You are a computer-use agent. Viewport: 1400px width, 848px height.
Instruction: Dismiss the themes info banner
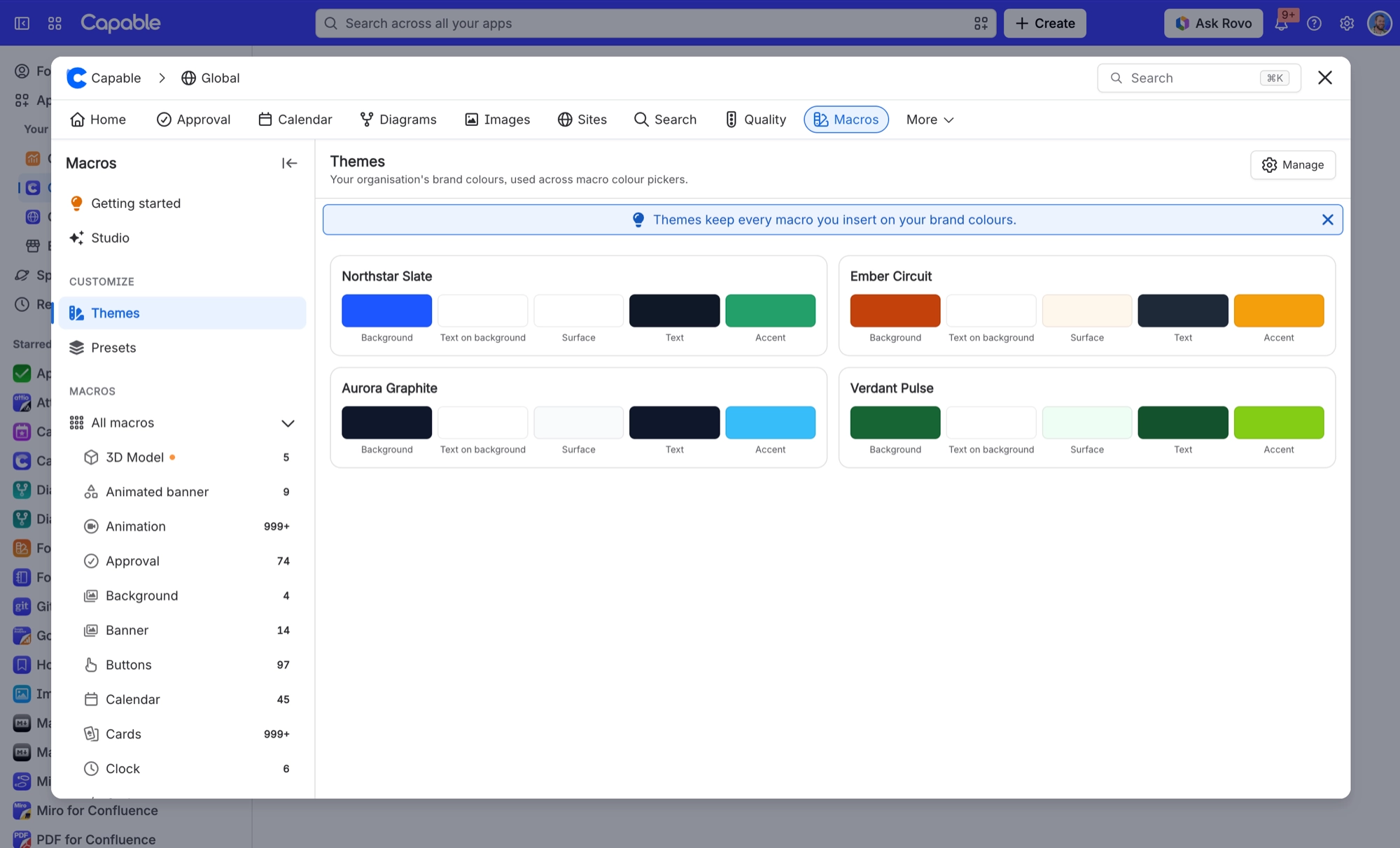pos(1327,220)
